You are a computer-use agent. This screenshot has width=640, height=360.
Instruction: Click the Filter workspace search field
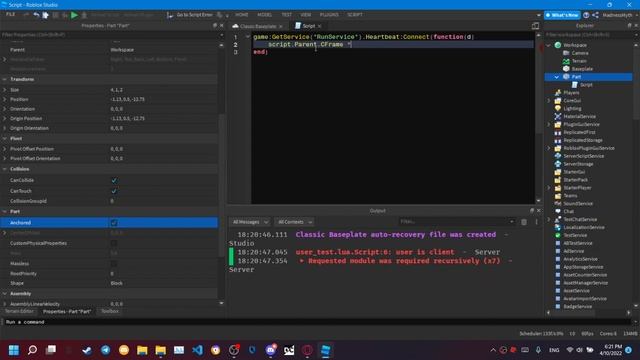[588, 35]
